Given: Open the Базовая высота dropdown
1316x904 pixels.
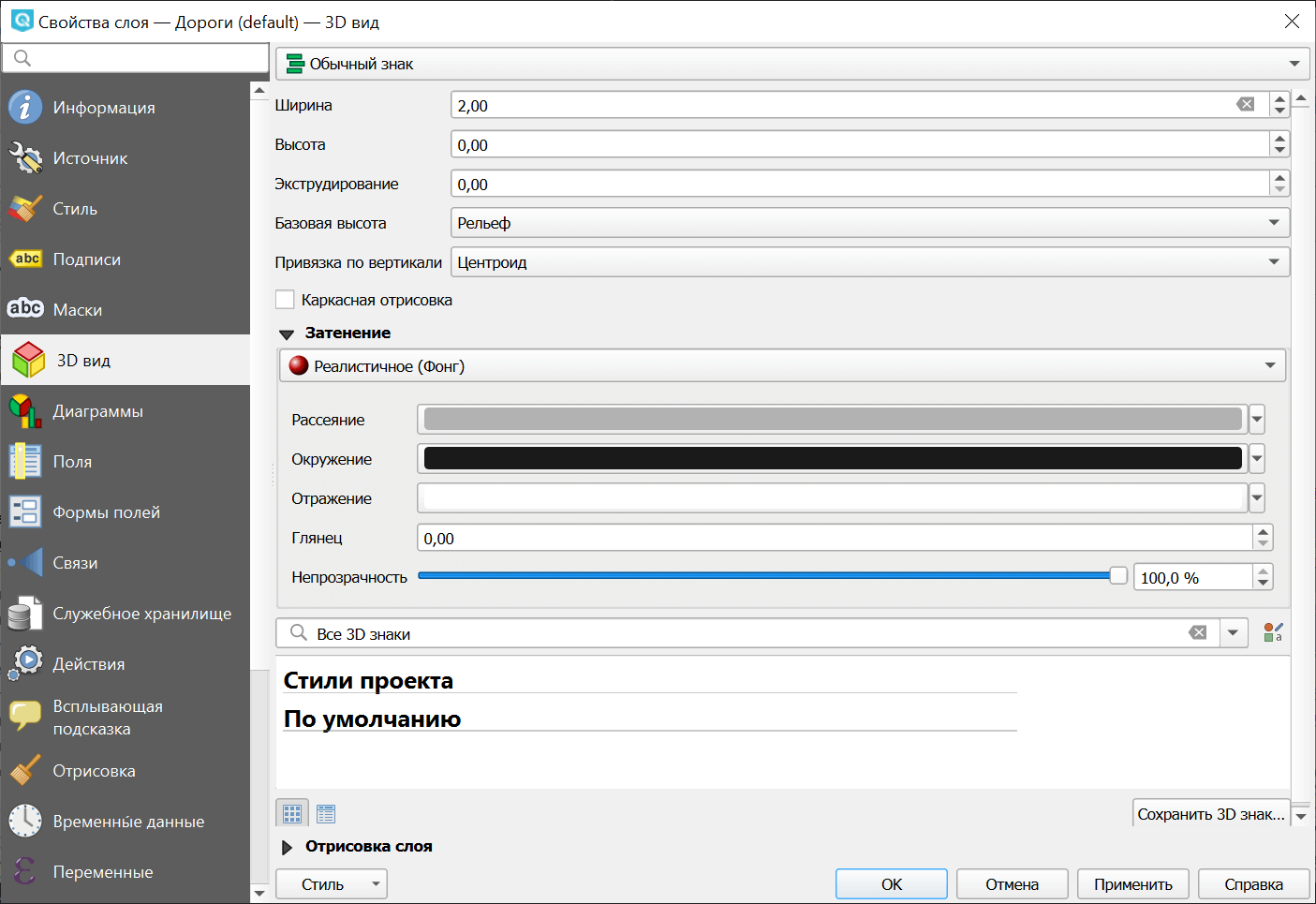Looking at the screenshot, I should click(x=869, y=223).
